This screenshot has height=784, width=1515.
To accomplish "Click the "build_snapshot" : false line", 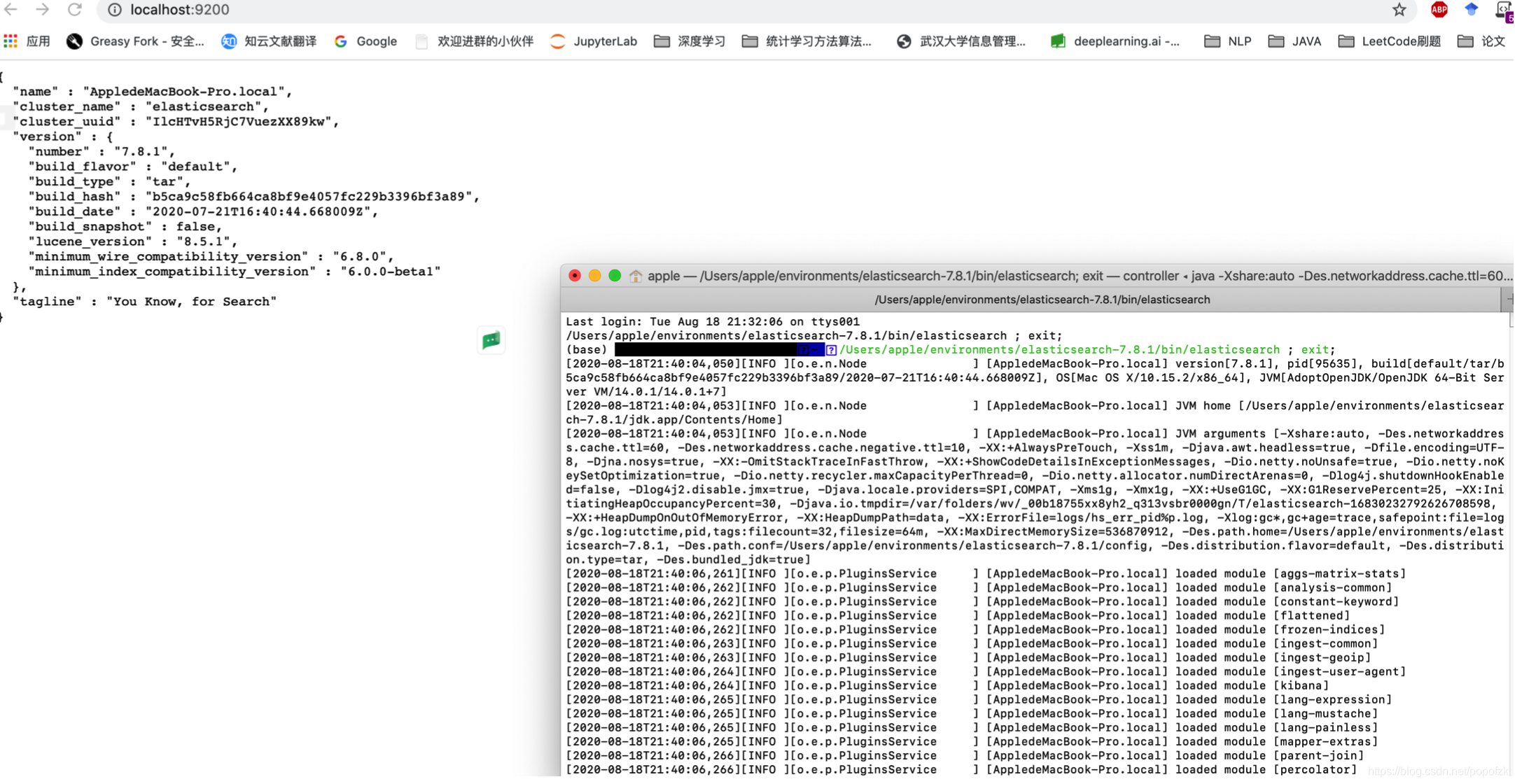I will coord(125,227).
